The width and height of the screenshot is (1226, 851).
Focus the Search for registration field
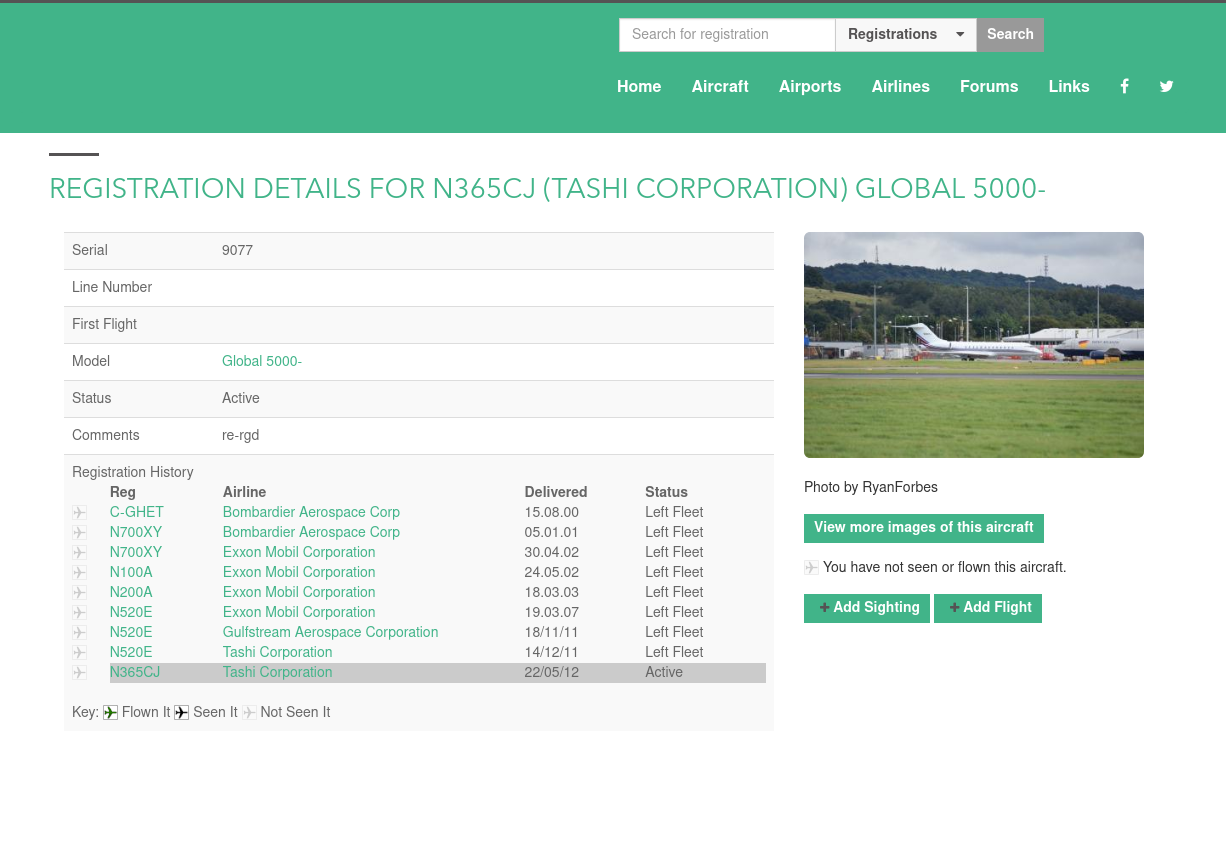point(727,34)
